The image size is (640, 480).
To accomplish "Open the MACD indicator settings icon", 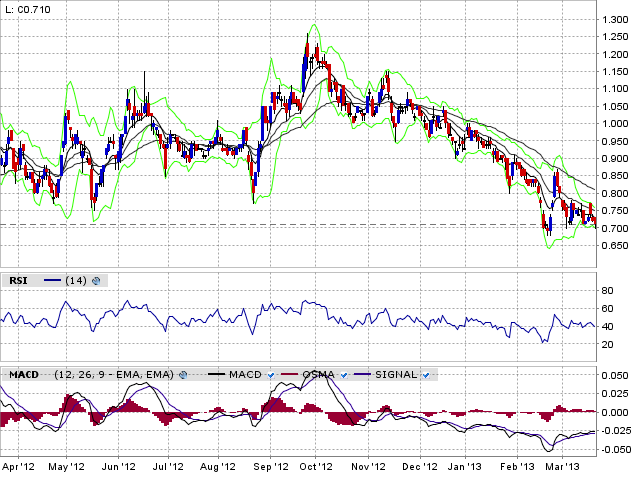I will coord(183,375).
